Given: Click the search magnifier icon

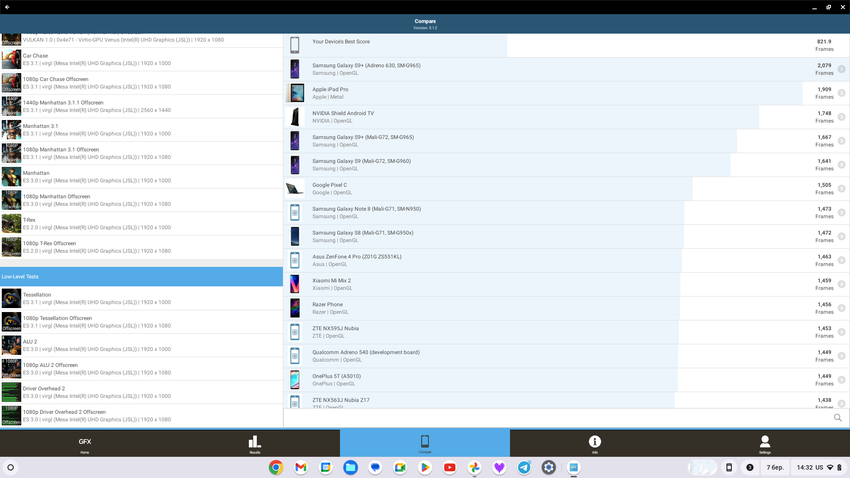Looking at the screenshot, I should pos(838,418).
